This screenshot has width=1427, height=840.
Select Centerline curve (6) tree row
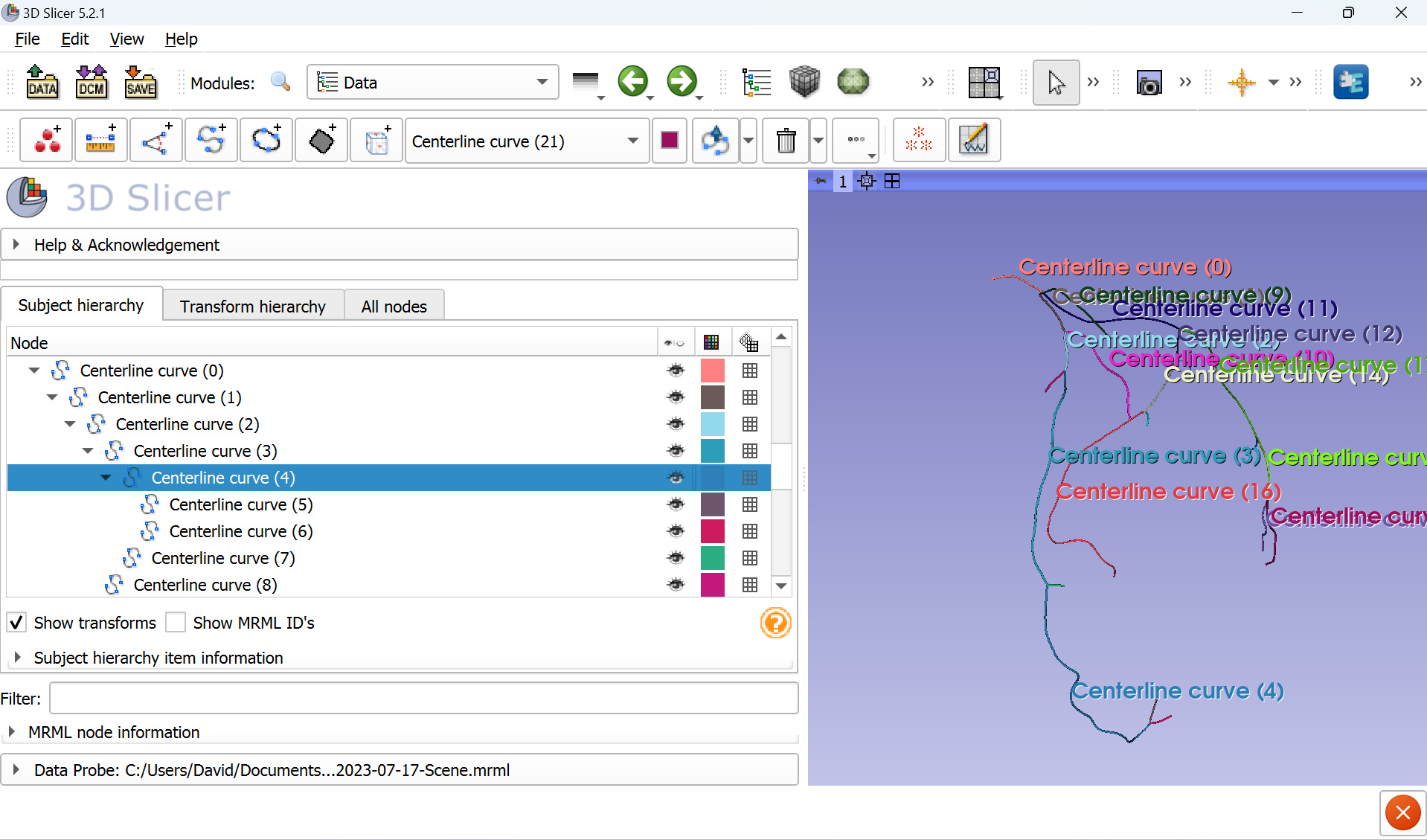[x=388, y=531]
